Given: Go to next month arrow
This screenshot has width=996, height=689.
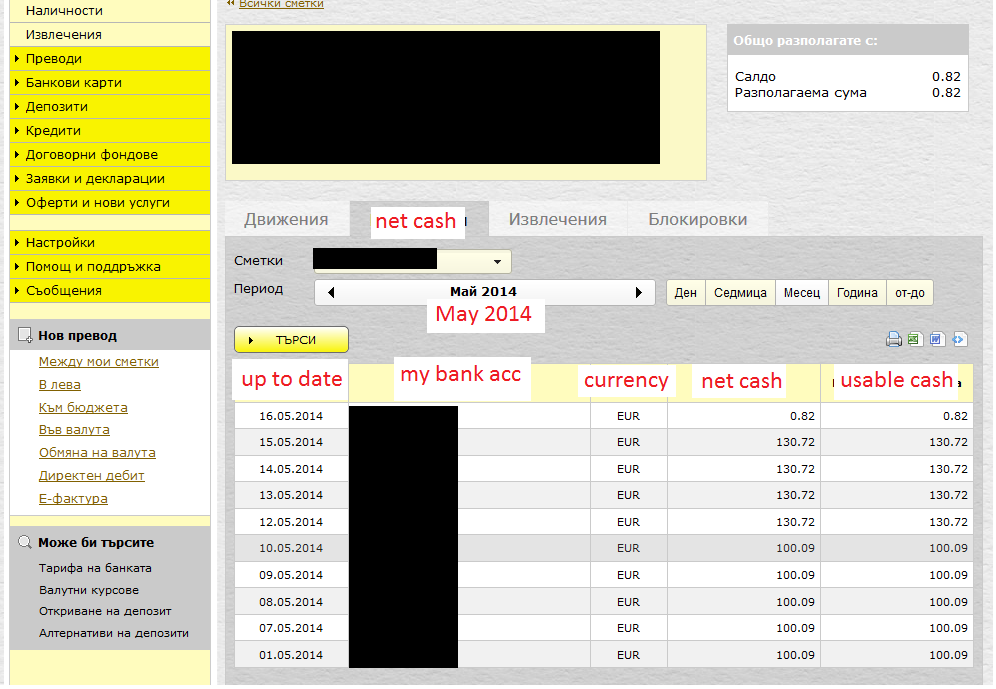Looking at the screenshot, I should (638, 293).
